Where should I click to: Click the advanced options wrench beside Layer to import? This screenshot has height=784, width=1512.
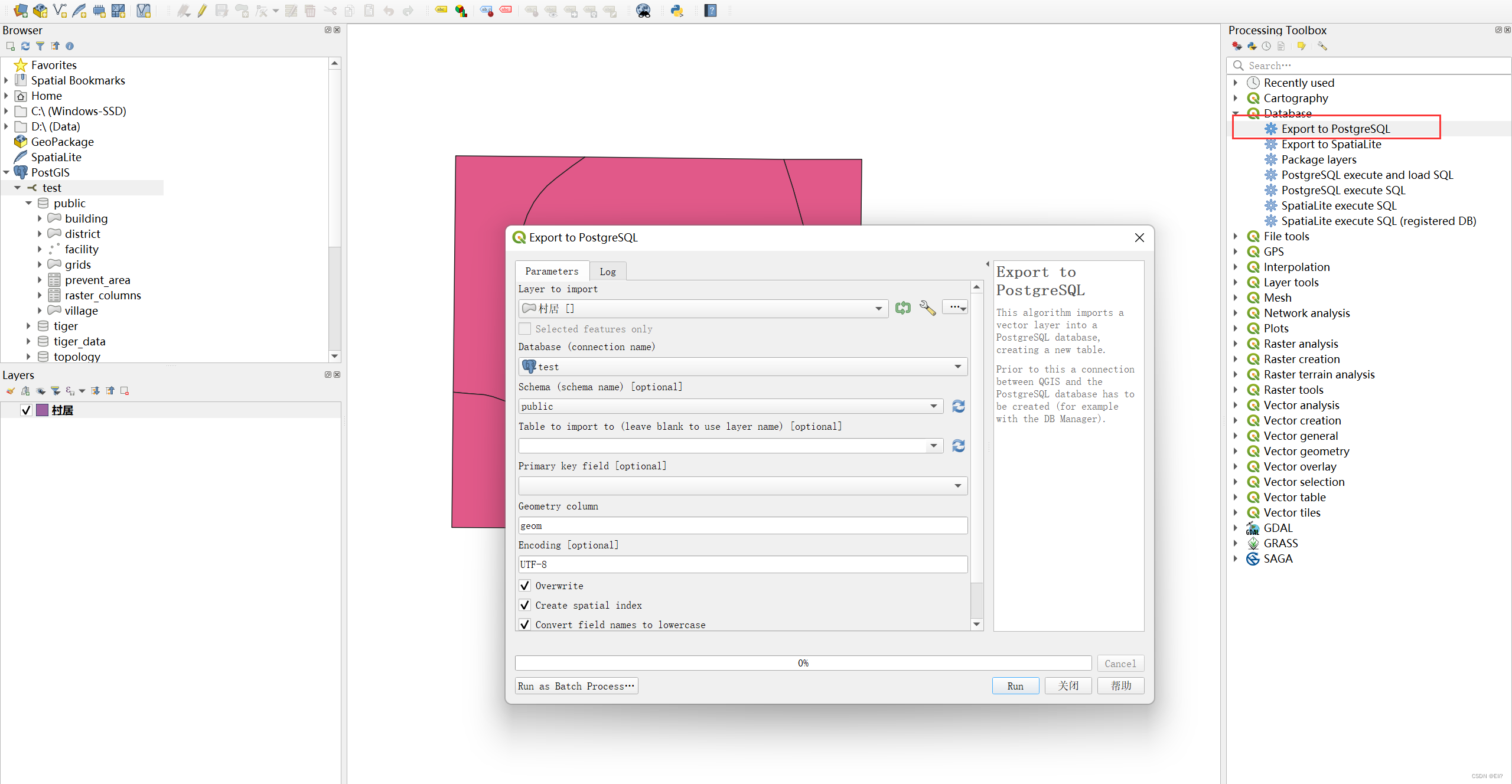[927, 308]
